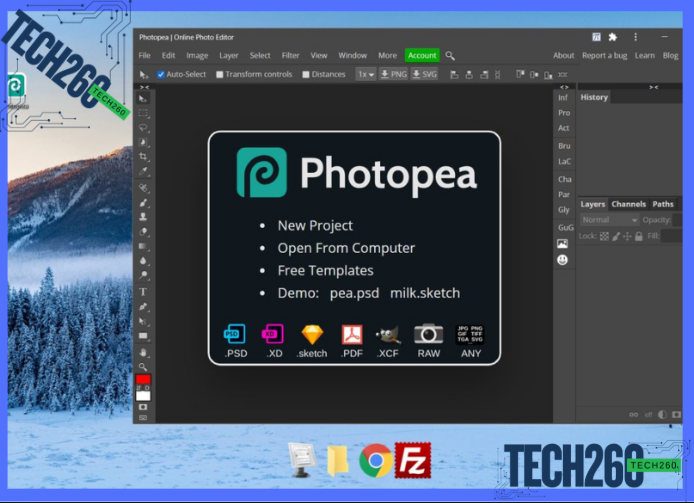
Task: Click the .PSD file format icon
Action: (236, 334)
